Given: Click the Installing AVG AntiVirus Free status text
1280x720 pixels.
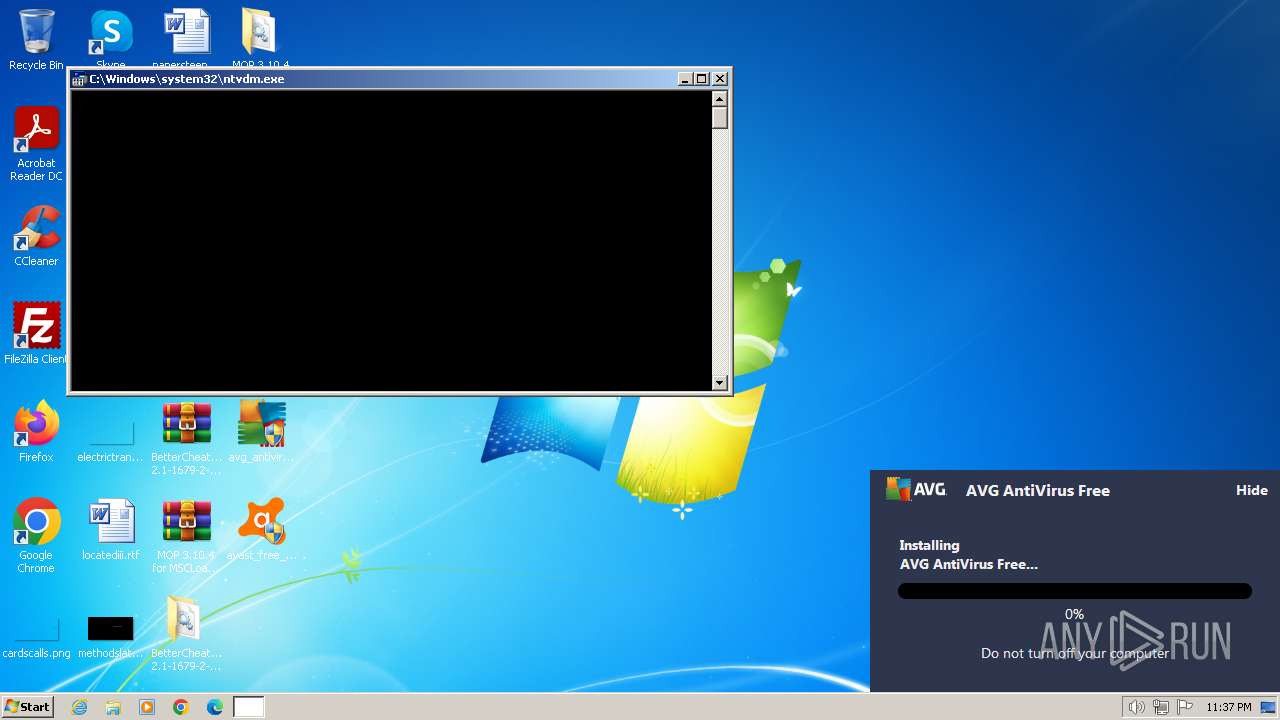Looking at the screenshot, I should [x=968, y=555].
